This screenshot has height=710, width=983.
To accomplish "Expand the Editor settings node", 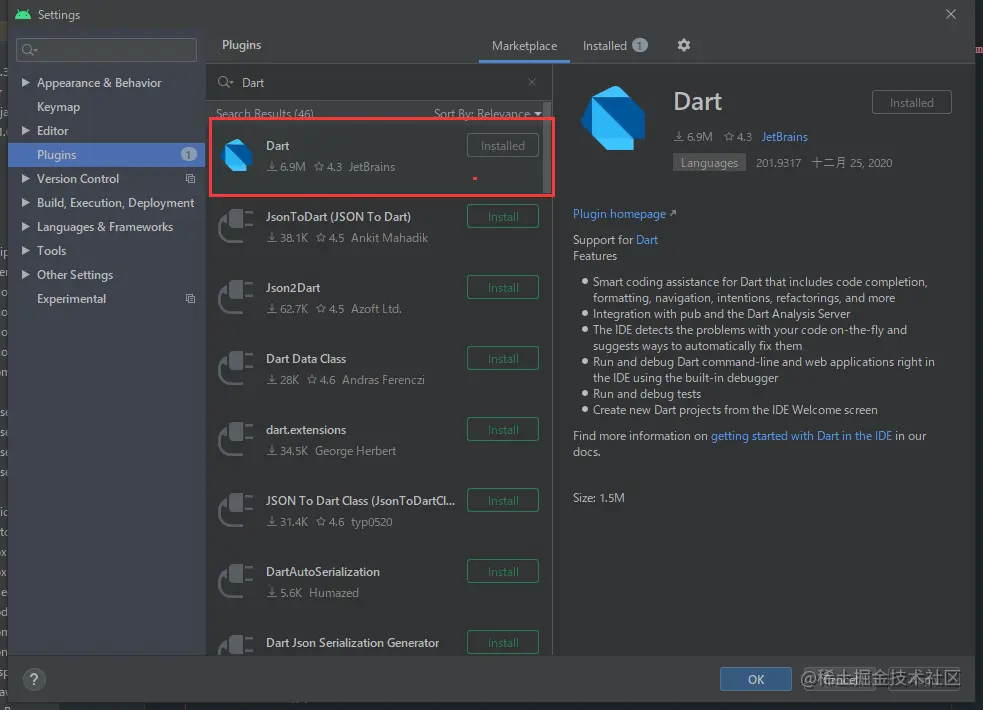I will (x=26, y=130).
